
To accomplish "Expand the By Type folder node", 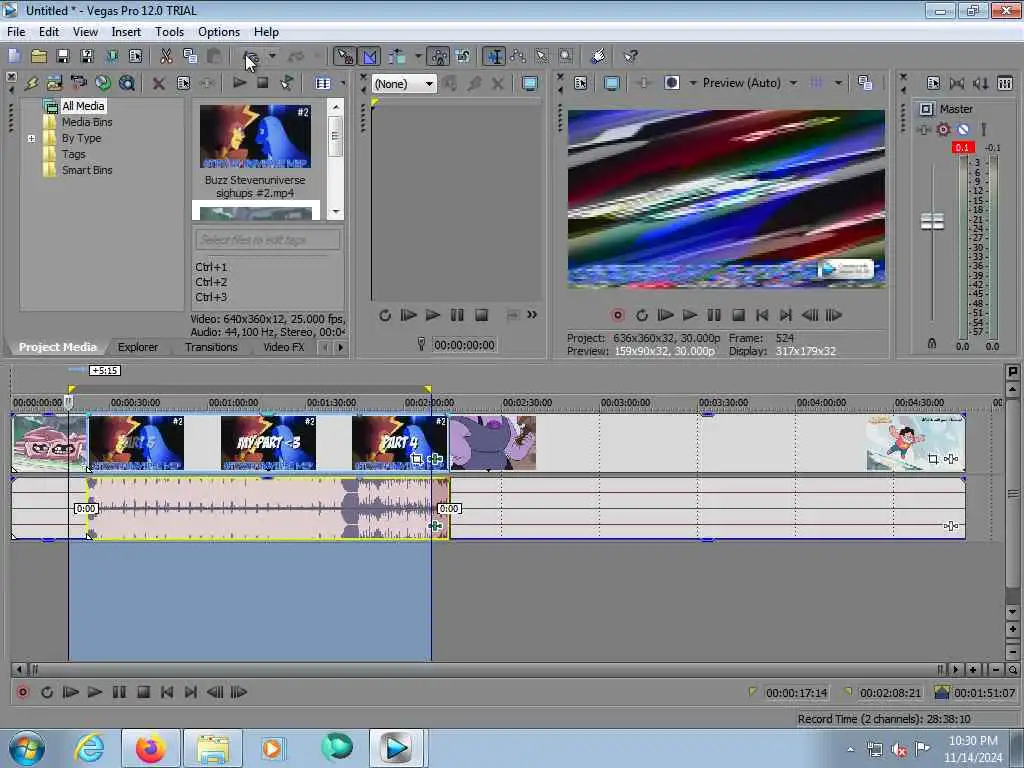I will tap(31, 138).
